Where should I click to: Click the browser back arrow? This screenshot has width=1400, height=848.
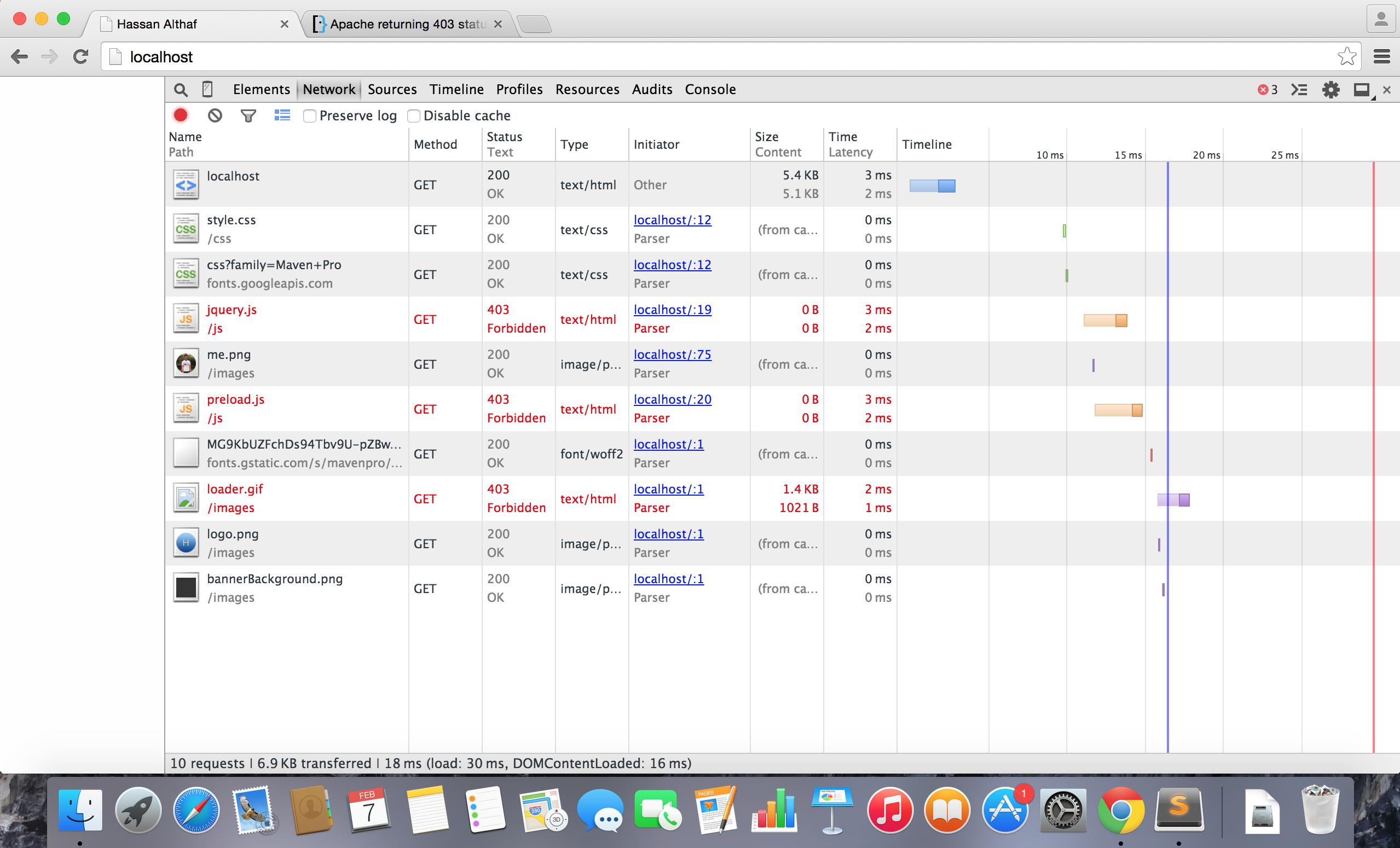click(x=19, y=56)
